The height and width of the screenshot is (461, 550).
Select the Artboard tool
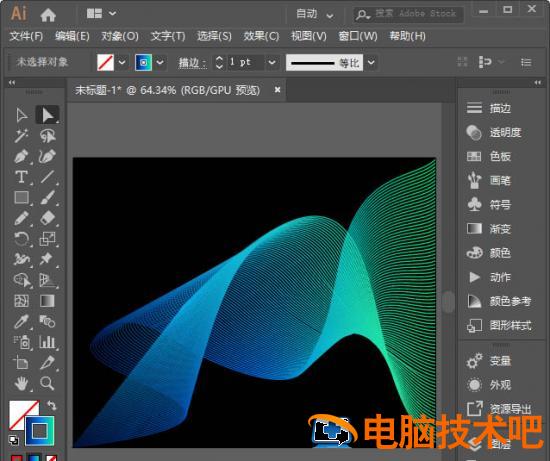21,363
